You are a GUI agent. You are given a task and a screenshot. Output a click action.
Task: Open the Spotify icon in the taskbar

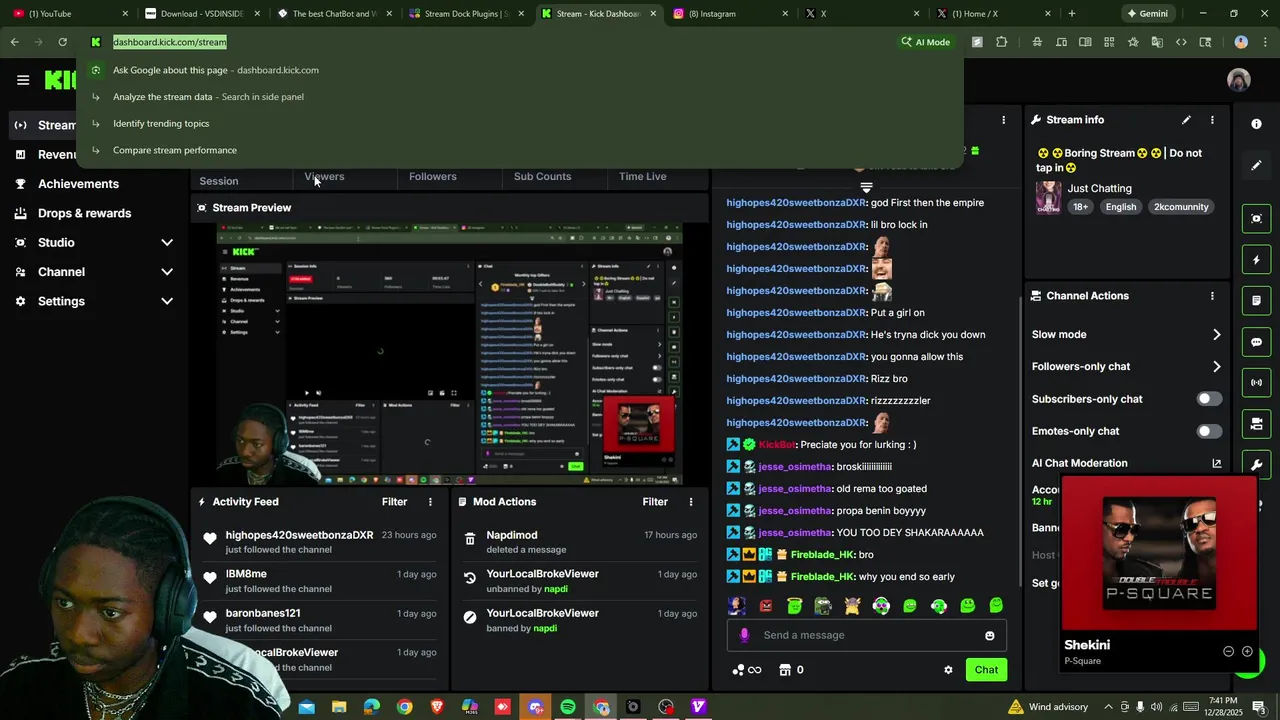(568, 707)
